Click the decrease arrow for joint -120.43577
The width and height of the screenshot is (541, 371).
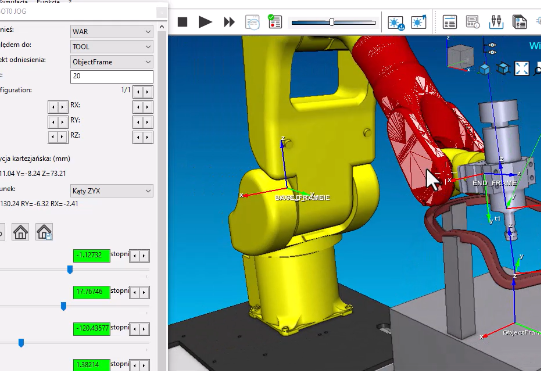135,329
